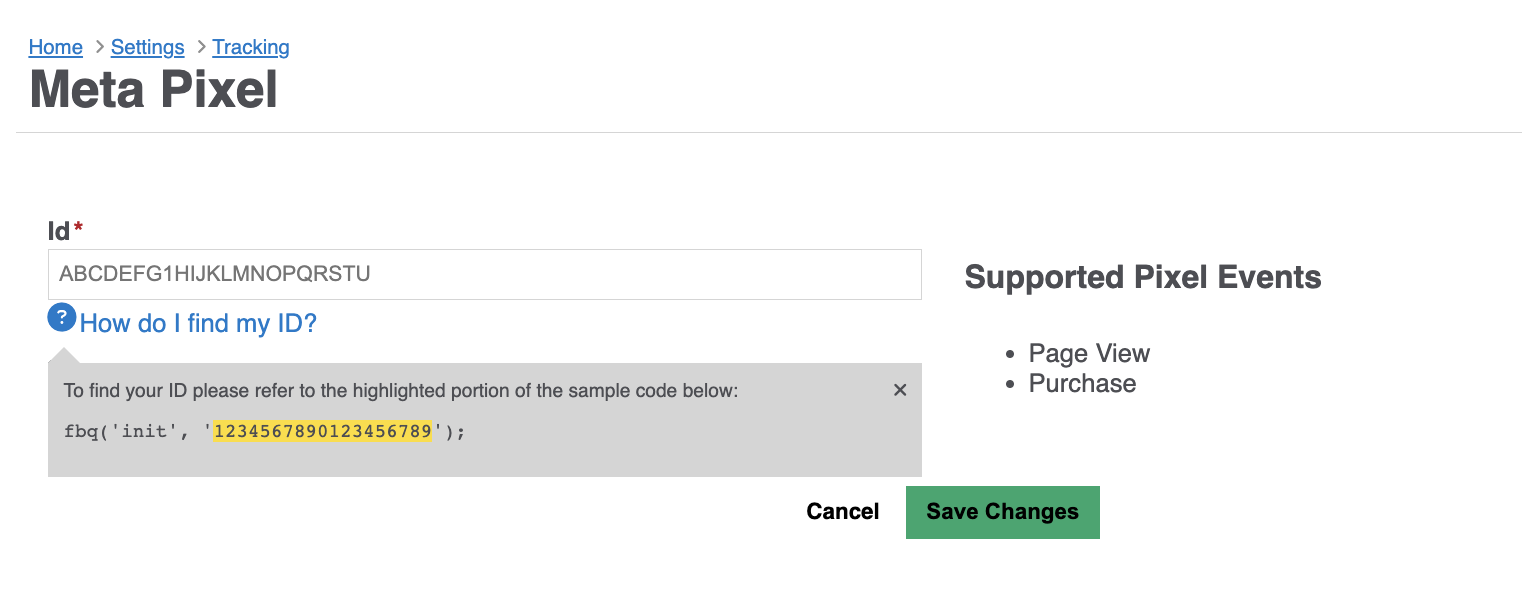Click the blue question mark help icon
This screenshot has width=1522, height=604.
coord(62,319)
